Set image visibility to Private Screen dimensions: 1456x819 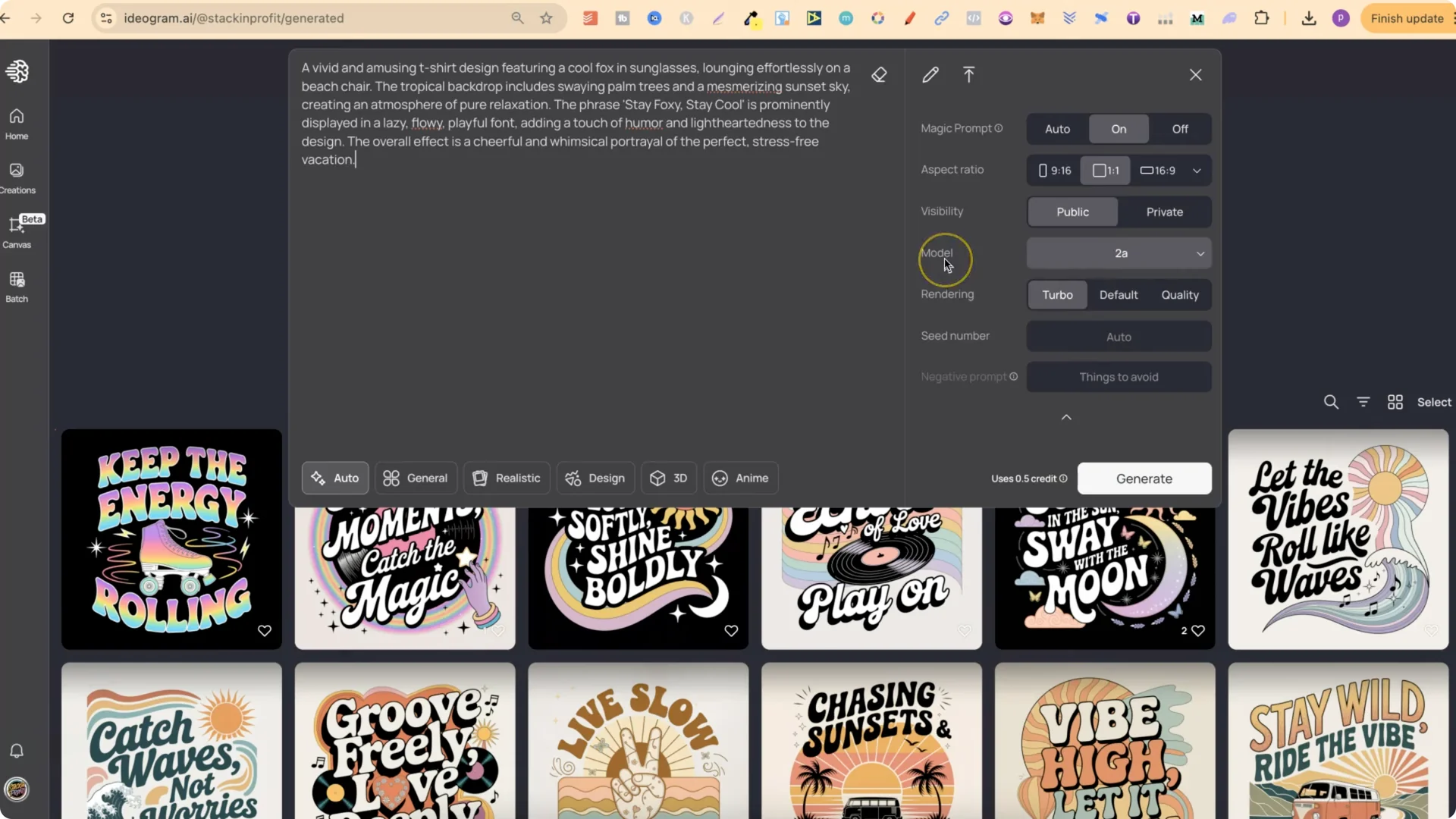pyautogui.click(x=1164, y=212)
